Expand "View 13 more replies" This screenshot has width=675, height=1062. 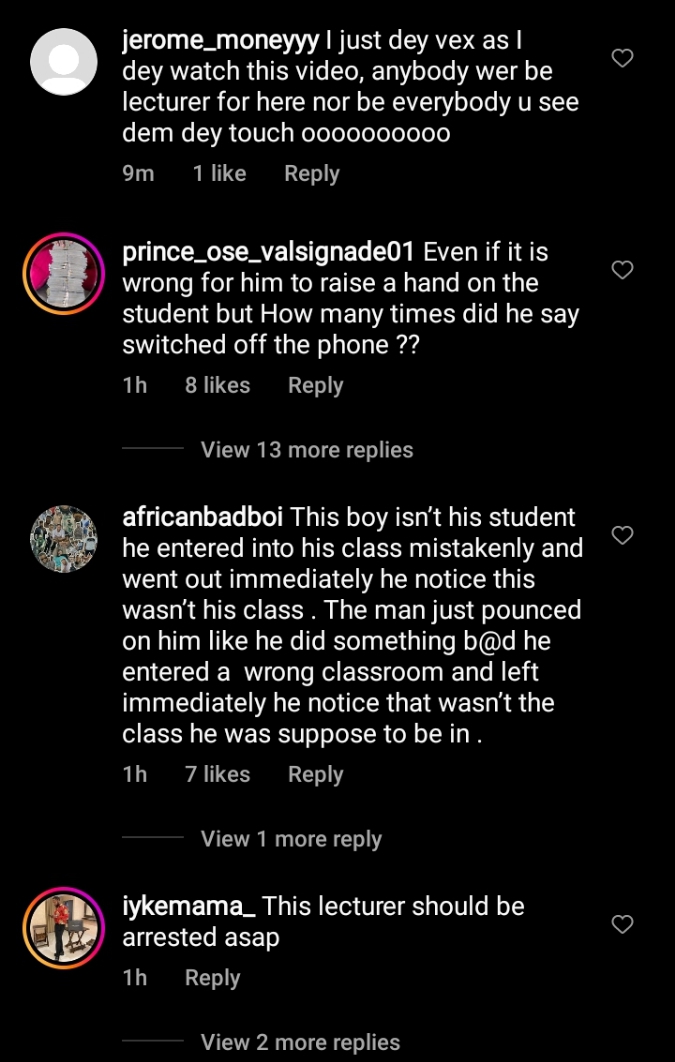point(306,450)
